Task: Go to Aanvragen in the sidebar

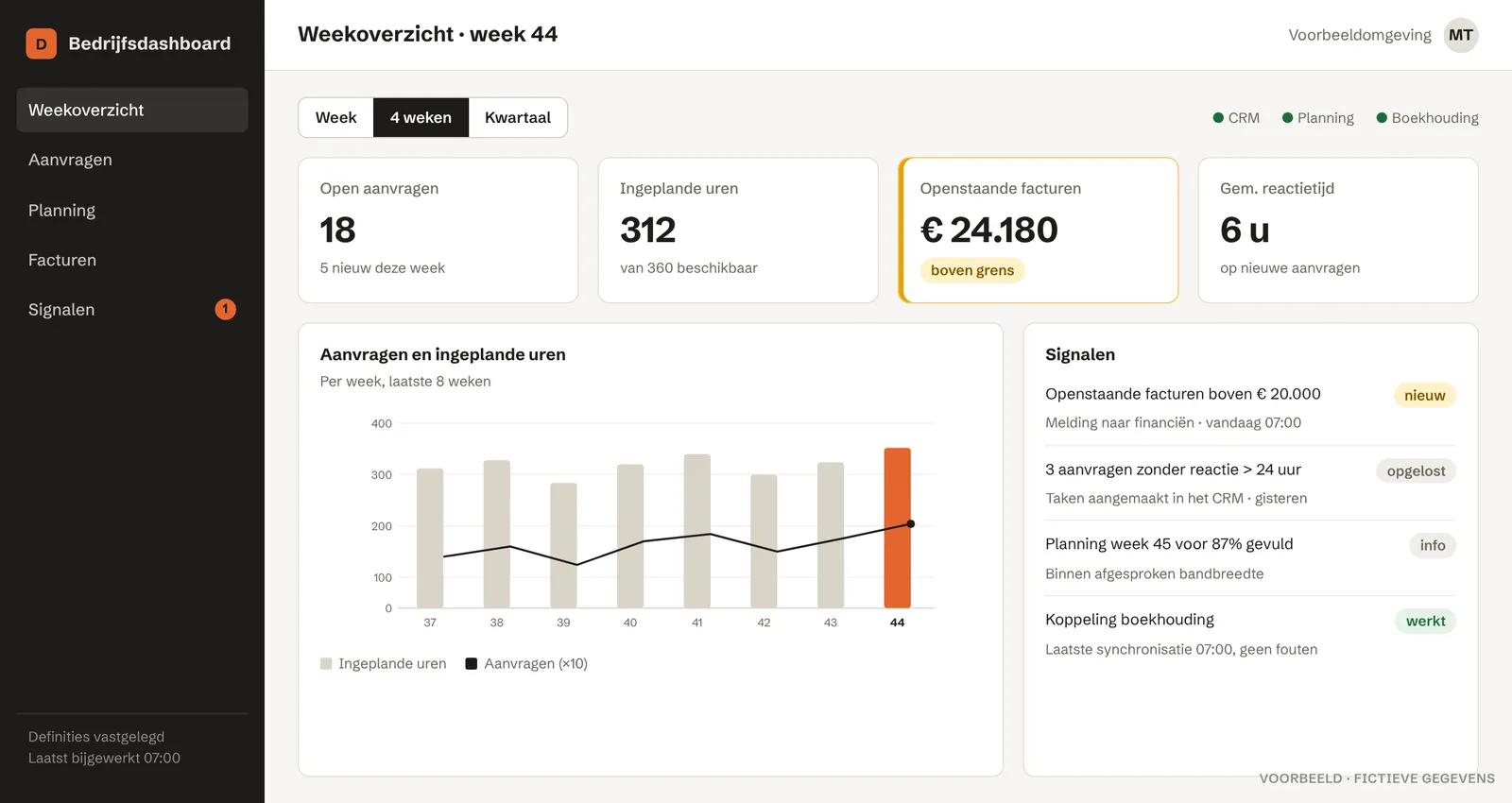Action: (x=132, y=160)
